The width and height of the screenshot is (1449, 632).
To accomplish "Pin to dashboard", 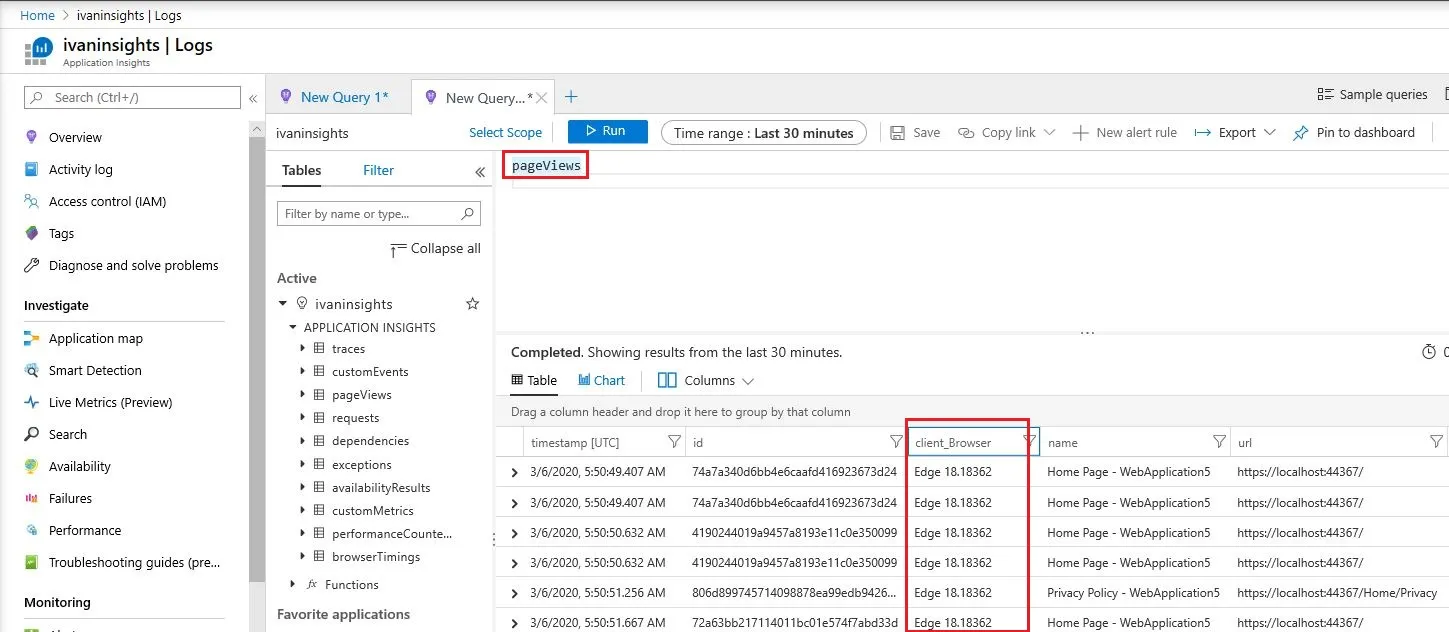I will (1354, 132).
